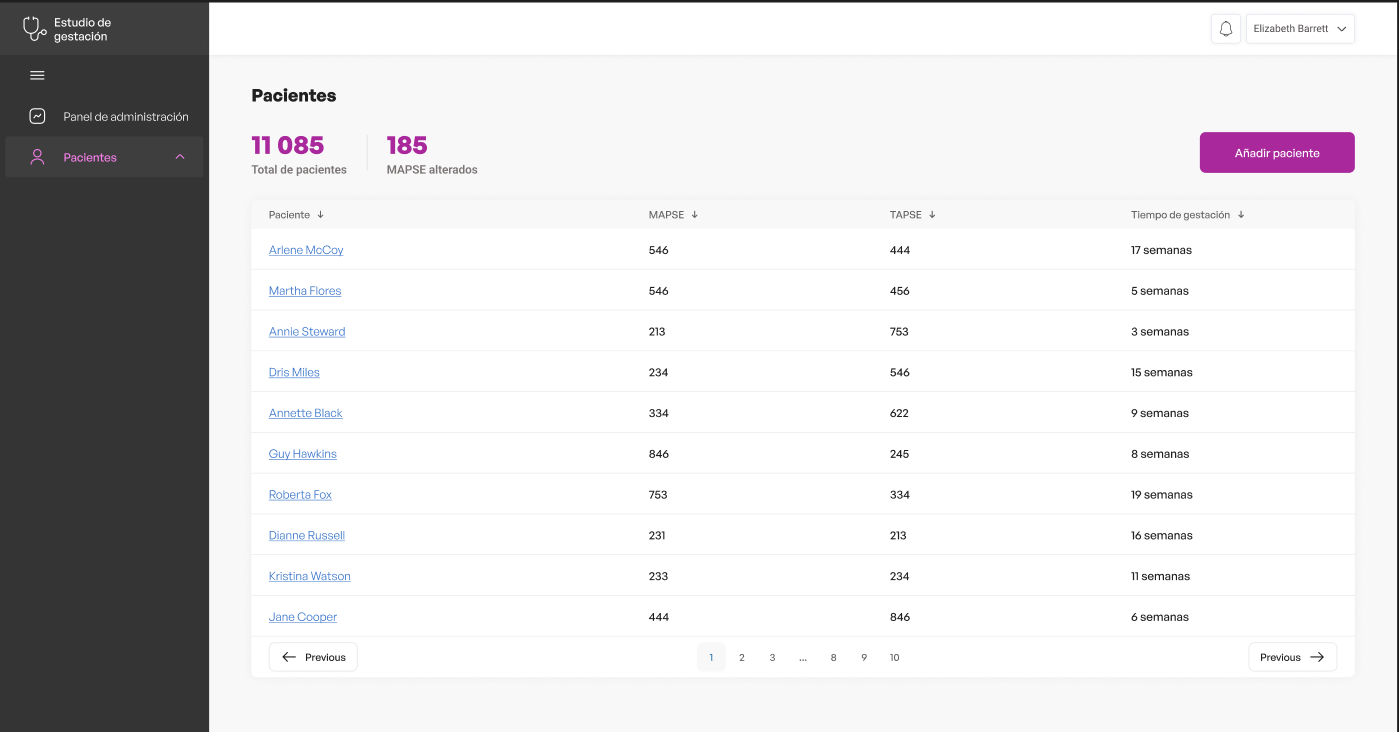Image resolution: width=1399 pixels, height=732 pixels.
Task: Click the Pacientes person icon
Action: point(37,157)
